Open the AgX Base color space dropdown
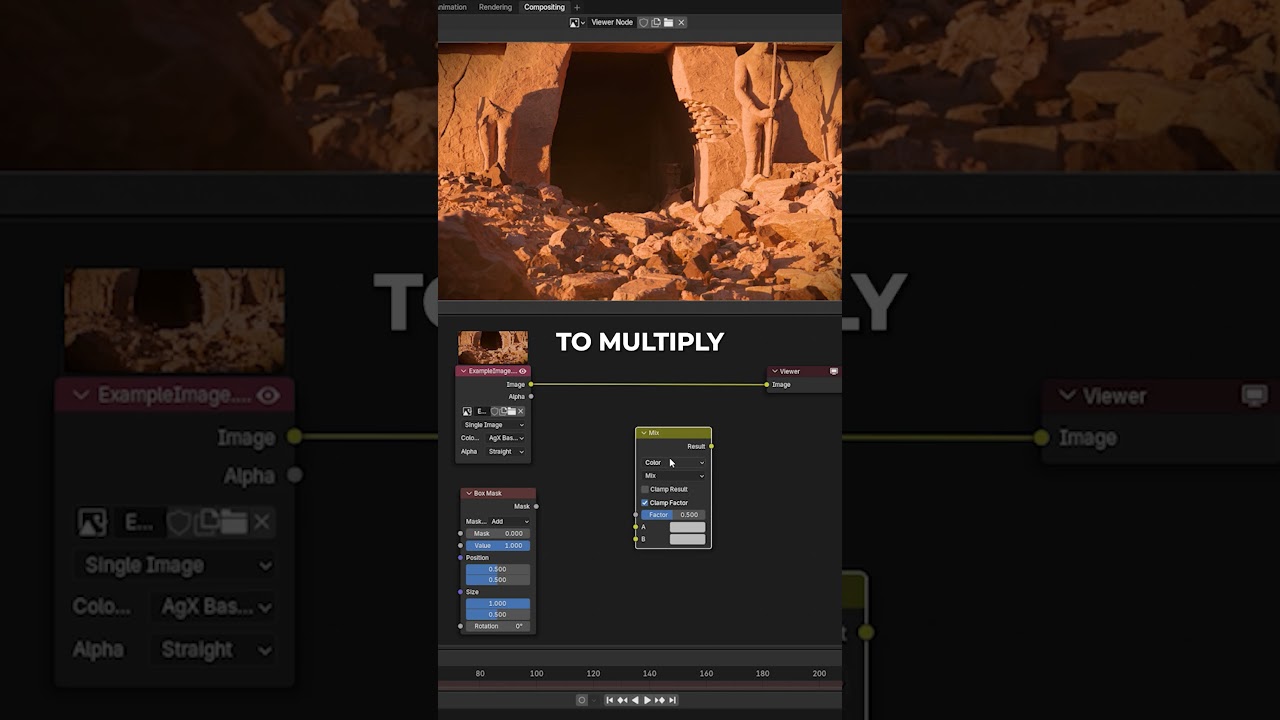 click(x=506, y=438)
